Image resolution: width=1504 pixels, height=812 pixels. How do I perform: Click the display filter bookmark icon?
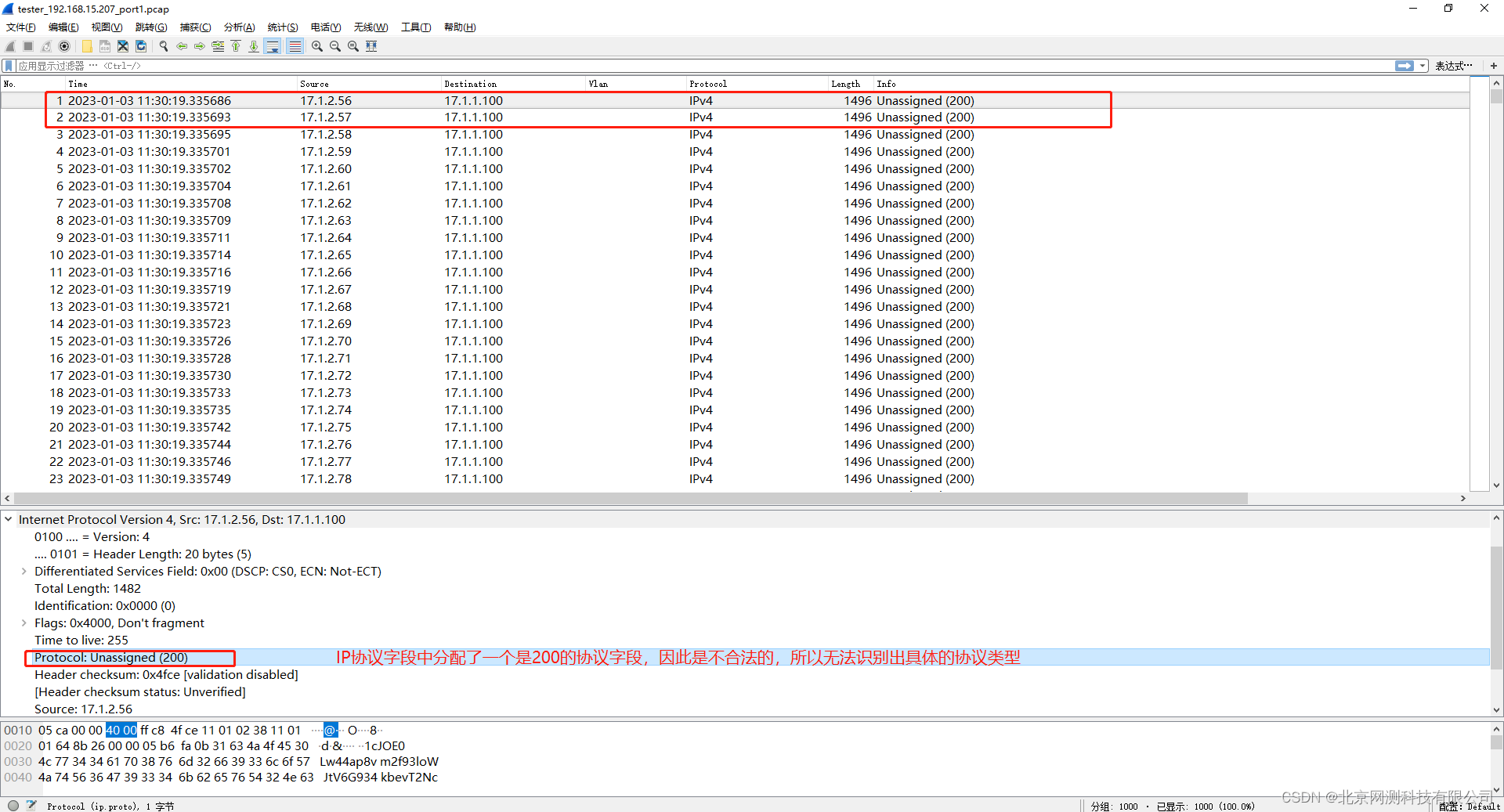click(x=9, y=66)
